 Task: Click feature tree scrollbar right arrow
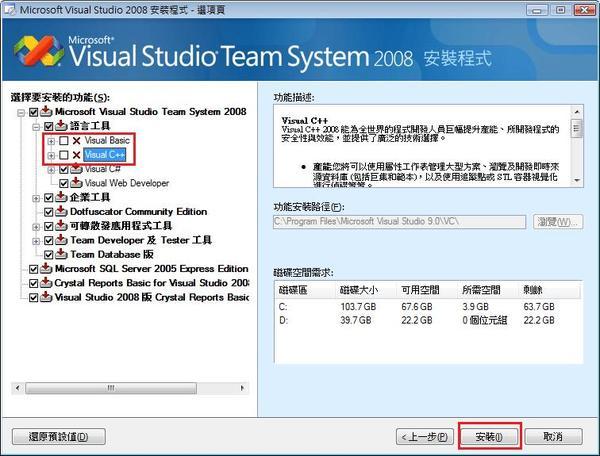pyautogui.click(x=242, y=388)
